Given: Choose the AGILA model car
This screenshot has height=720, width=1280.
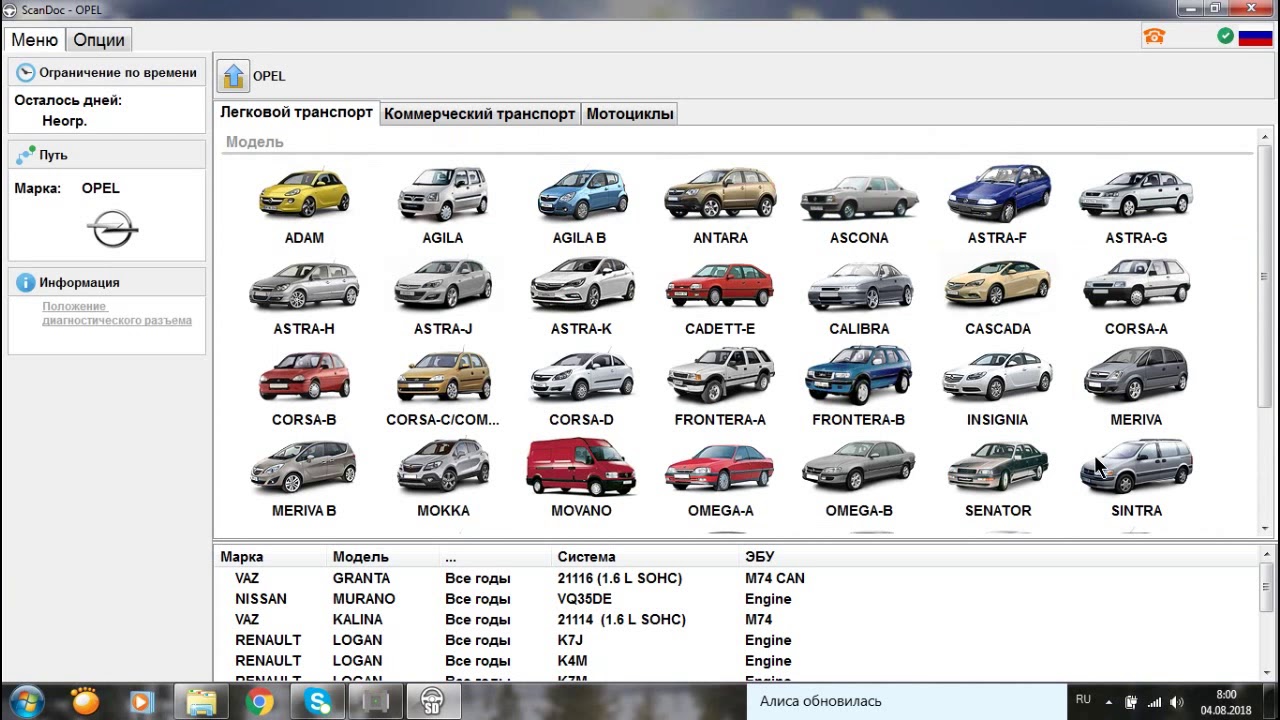Looking at the screenshot, I should [x=443, y=194].
